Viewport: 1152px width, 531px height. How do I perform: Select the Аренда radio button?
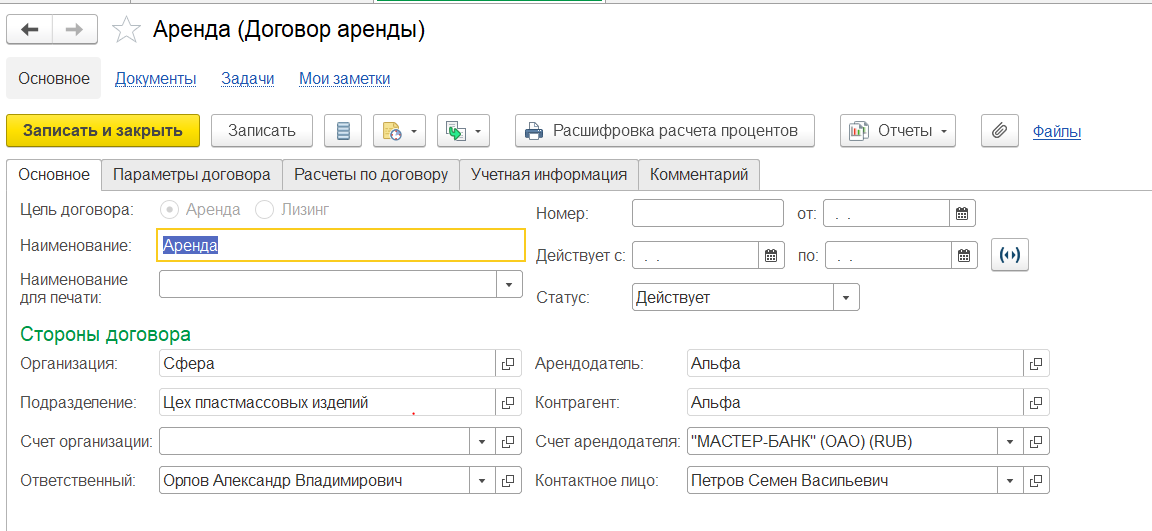(170, 210)
